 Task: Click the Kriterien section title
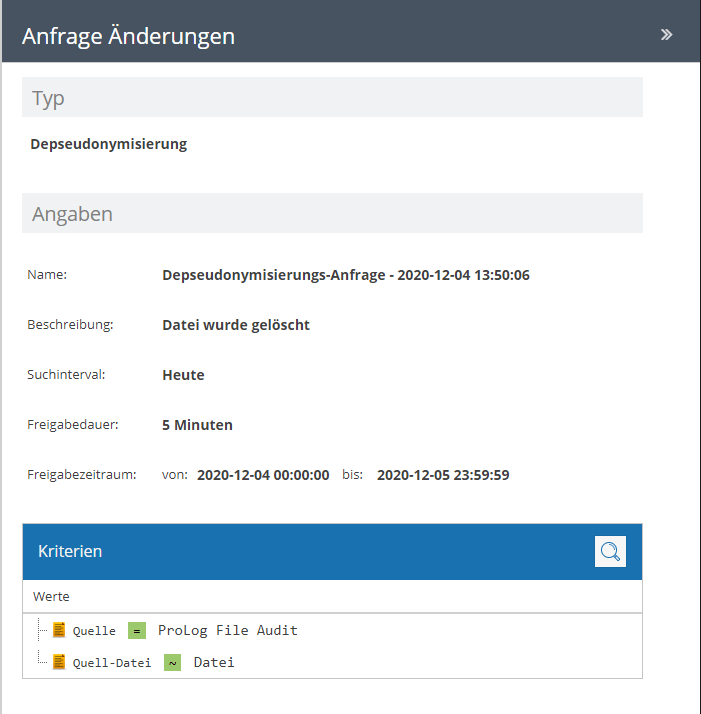point(70,551)
